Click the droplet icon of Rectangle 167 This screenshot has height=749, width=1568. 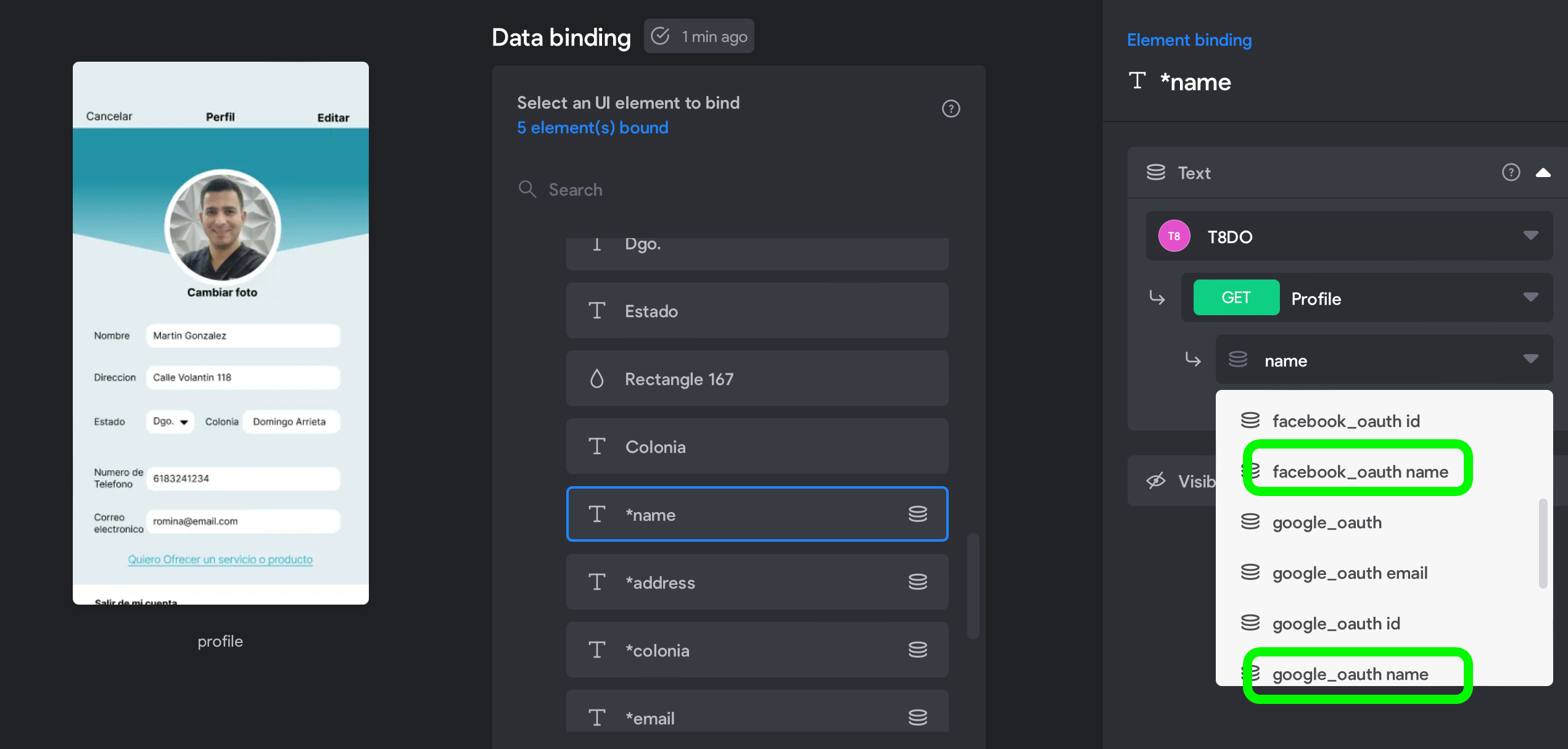tap(596, 378)
